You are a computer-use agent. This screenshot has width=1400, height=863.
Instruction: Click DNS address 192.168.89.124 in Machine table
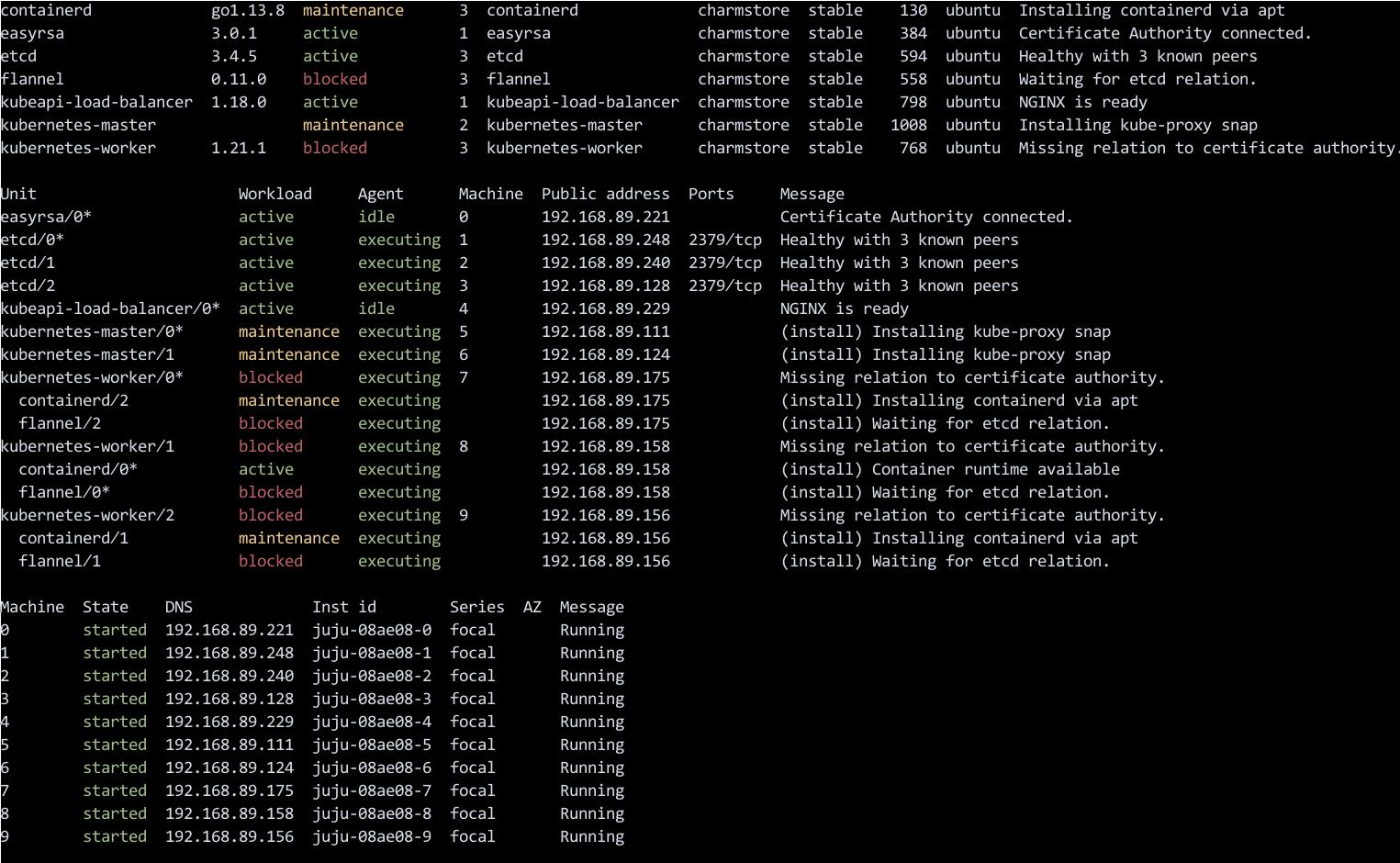point(230,768)
